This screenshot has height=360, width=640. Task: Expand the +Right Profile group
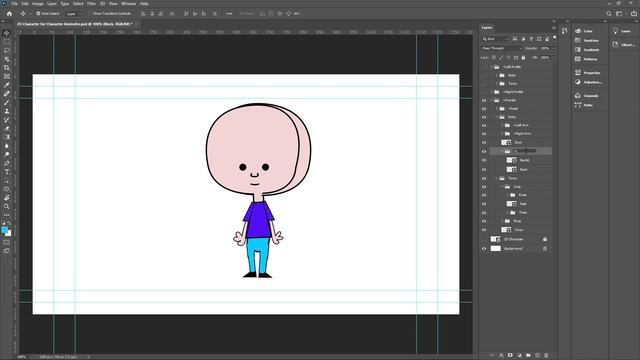(x=492, y=92)
